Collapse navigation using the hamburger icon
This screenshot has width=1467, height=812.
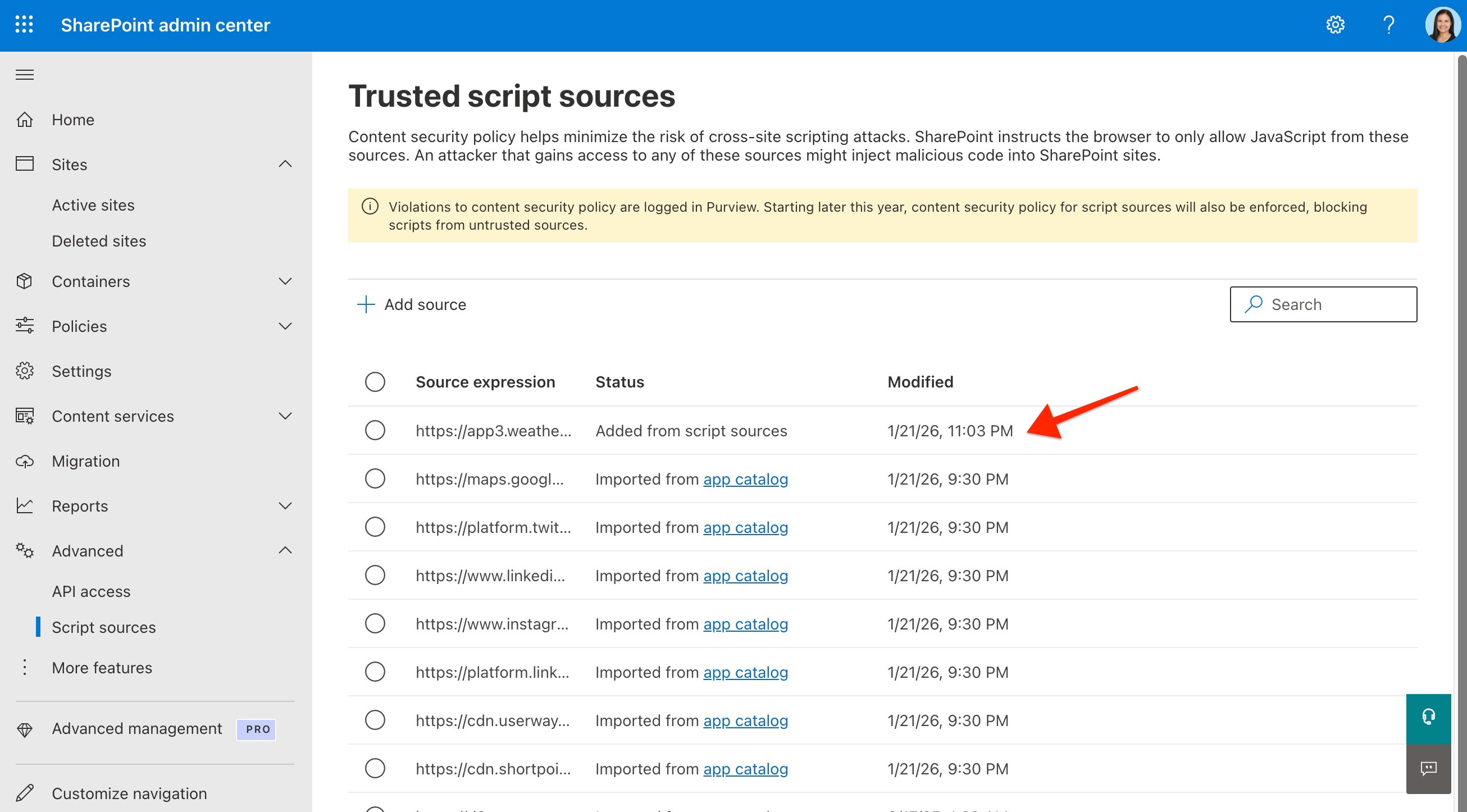pos(24,75)
